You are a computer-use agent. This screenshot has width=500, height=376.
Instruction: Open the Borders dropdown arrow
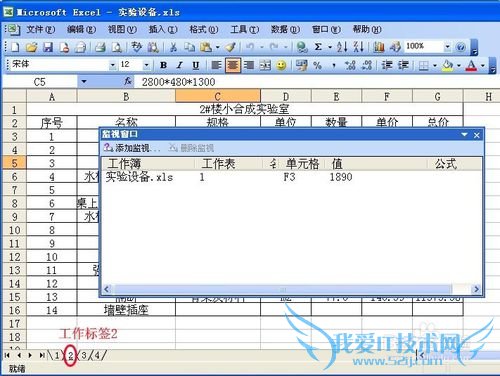click(x=435, y=65)
